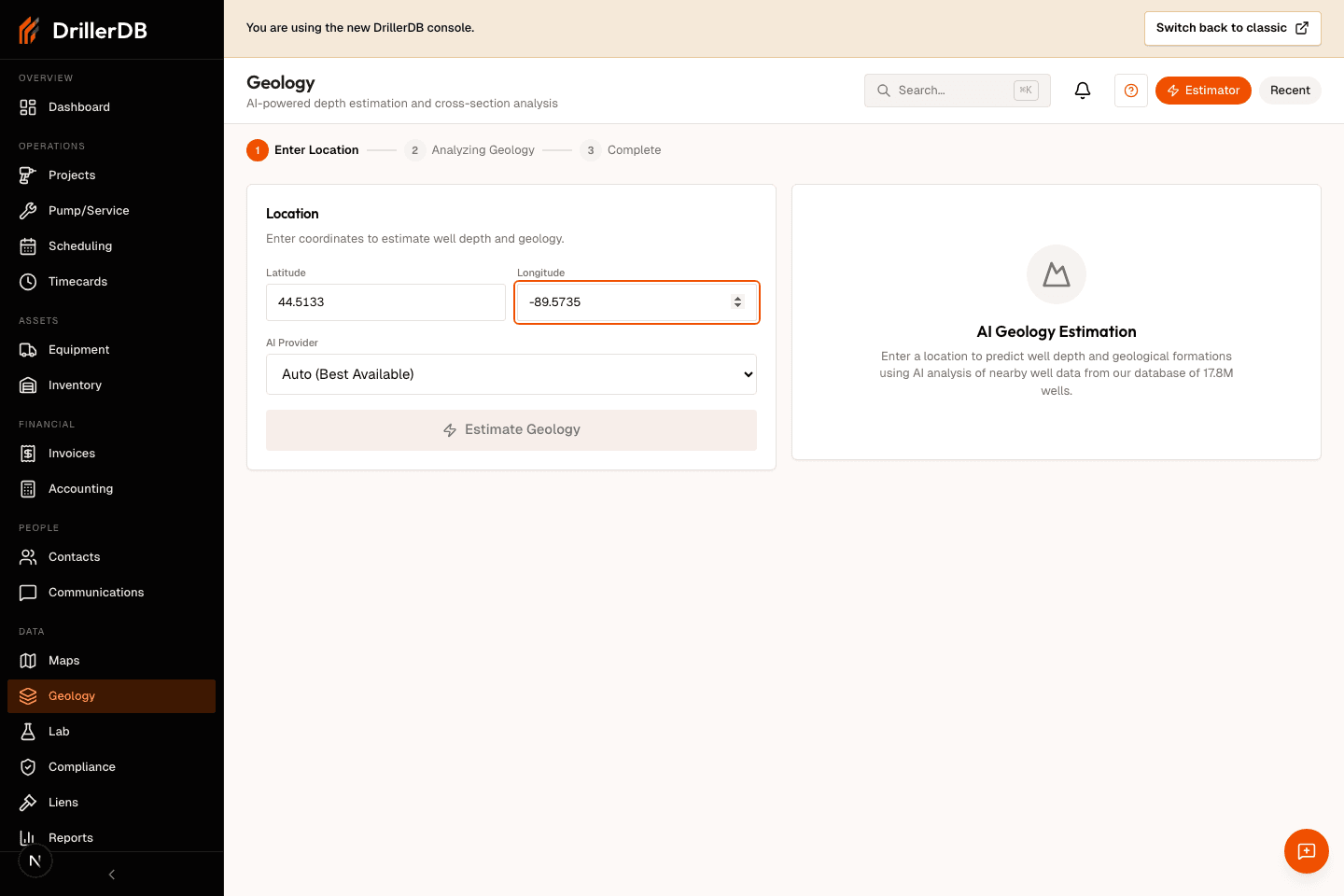Click the Timecards clock icon
1344x896 pixels.
(x=28, y=282)
